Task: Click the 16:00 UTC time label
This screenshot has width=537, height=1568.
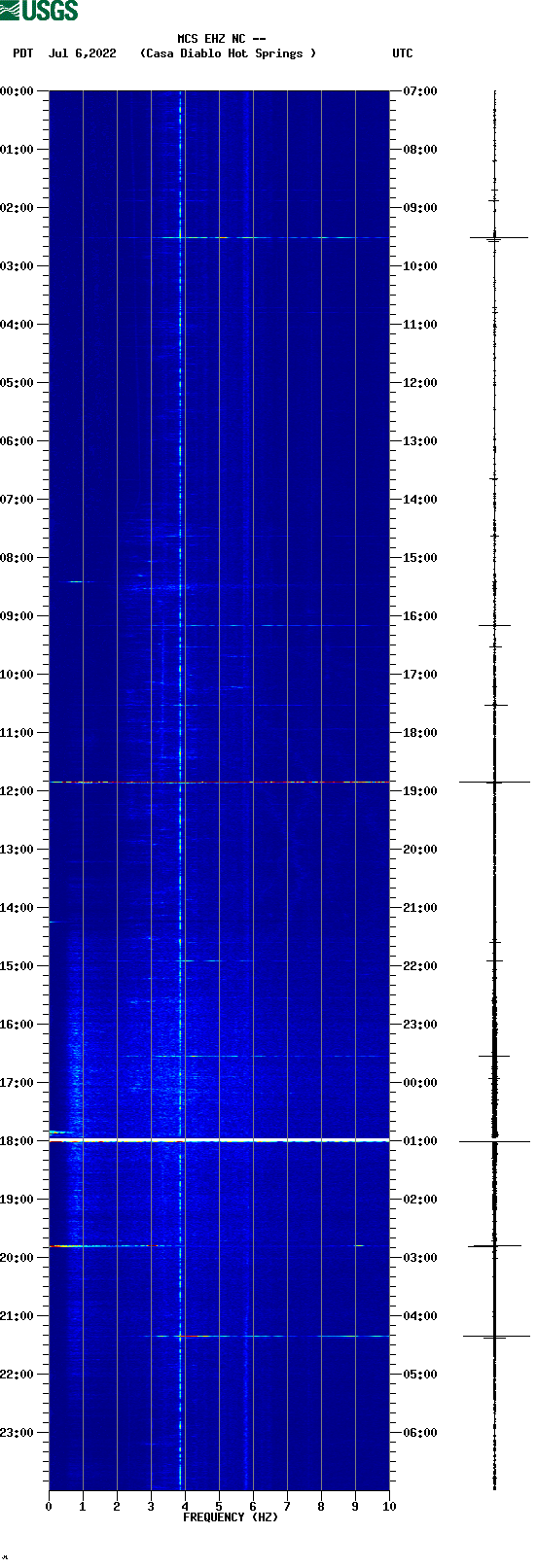Action: pyautogui.click(x=420, y=616)
